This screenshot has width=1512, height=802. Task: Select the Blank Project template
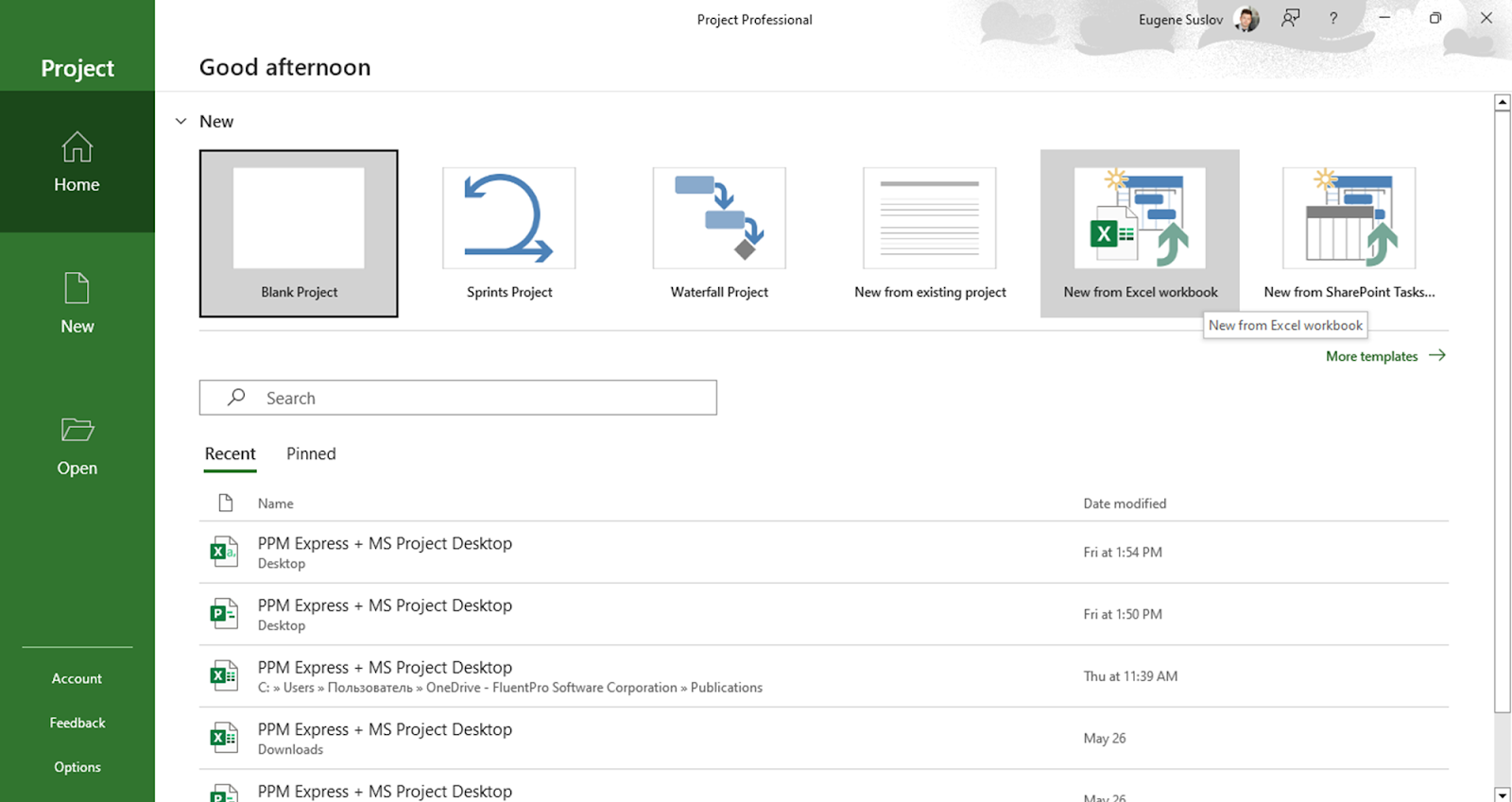point(299,233)
